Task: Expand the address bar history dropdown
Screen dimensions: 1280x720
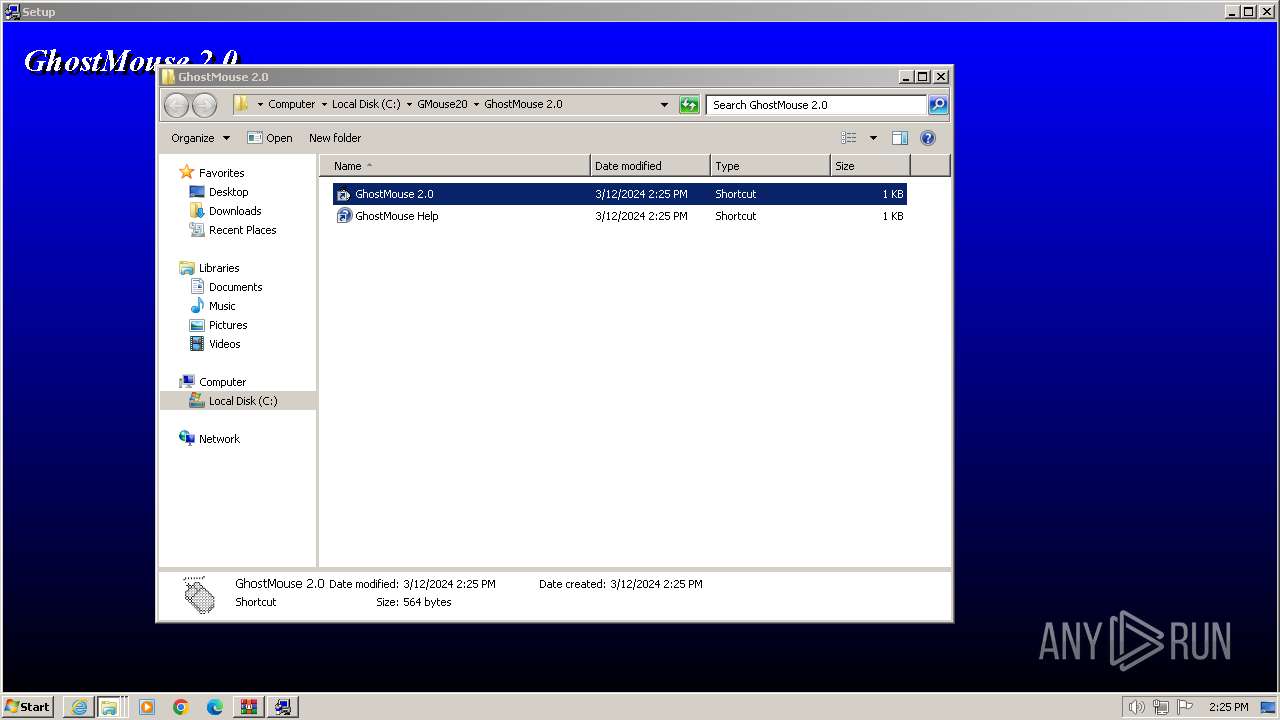Action: [664, 104]
